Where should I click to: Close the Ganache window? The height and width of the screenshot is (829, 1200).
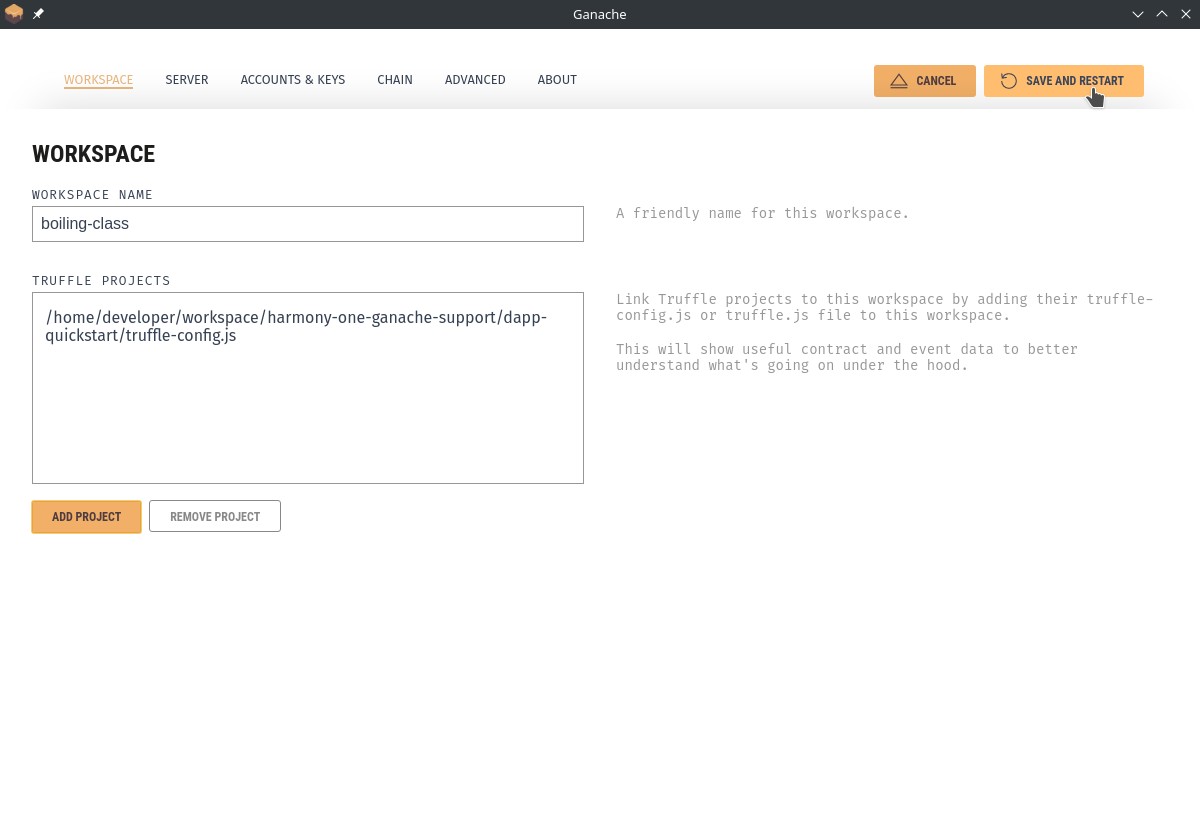(1186, 14)
